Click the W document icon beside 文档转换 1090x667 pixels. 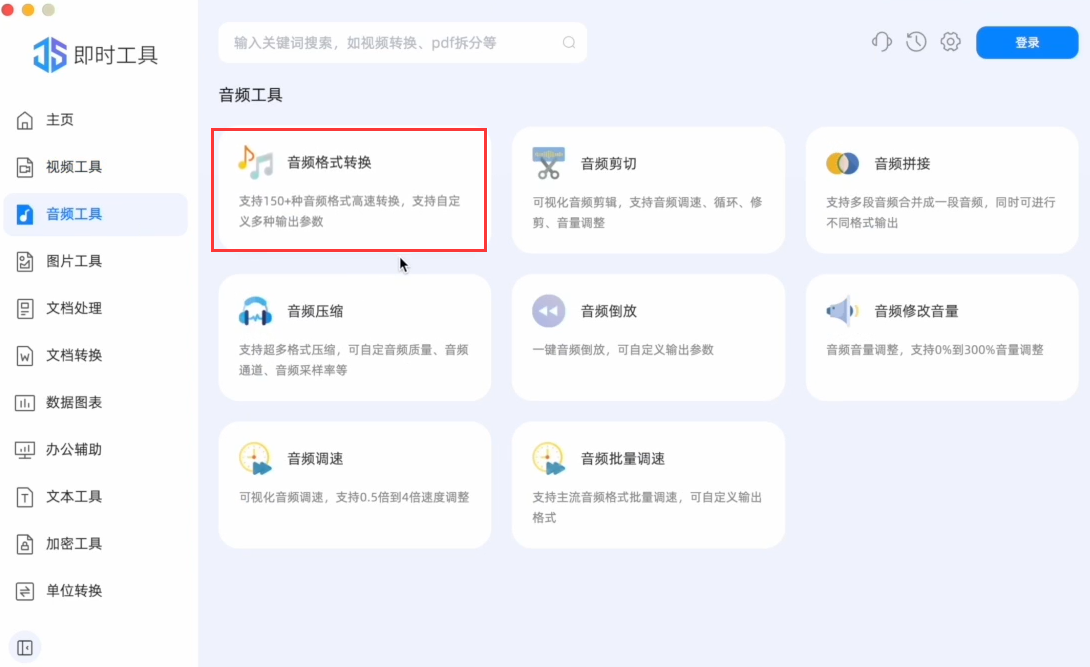[24, 356]
